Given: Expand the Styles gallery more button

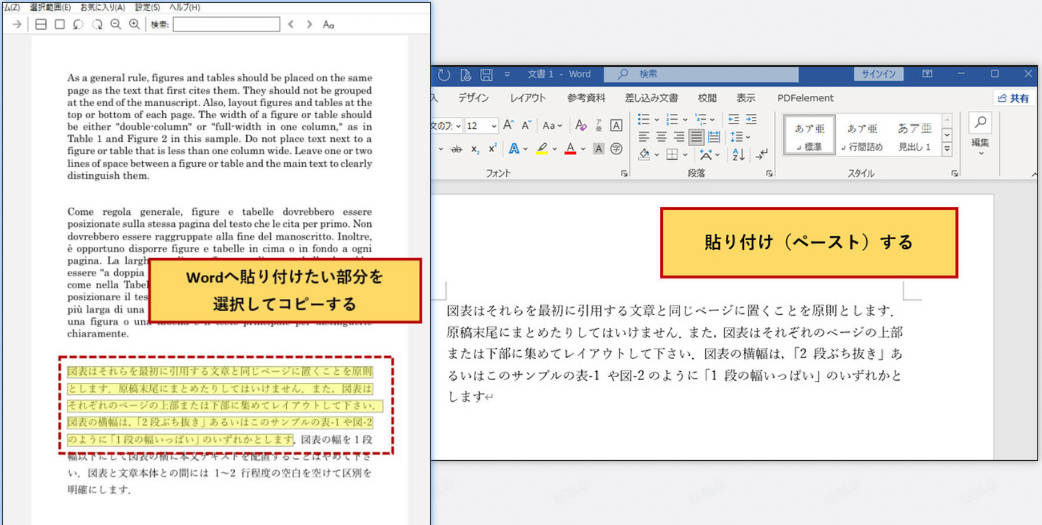Looking at the screenshot, I should coord(947,148).
